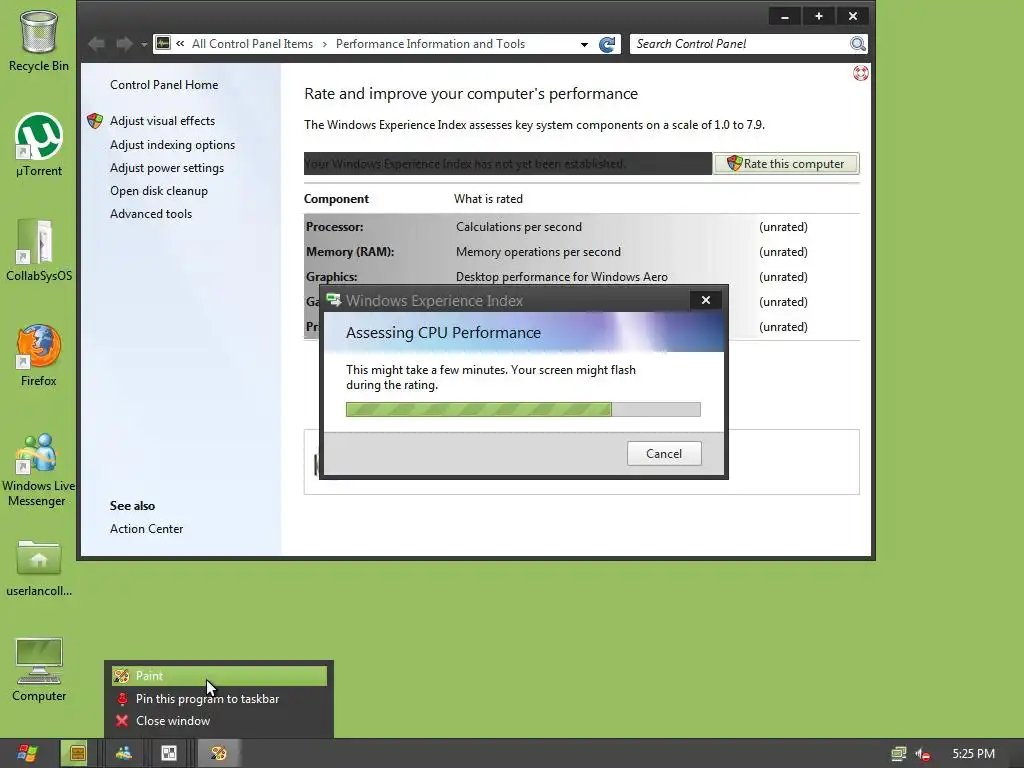1024x768 pixels.
Task: Launch the µTorrent desktop shortcut
Action: (39, 145)
